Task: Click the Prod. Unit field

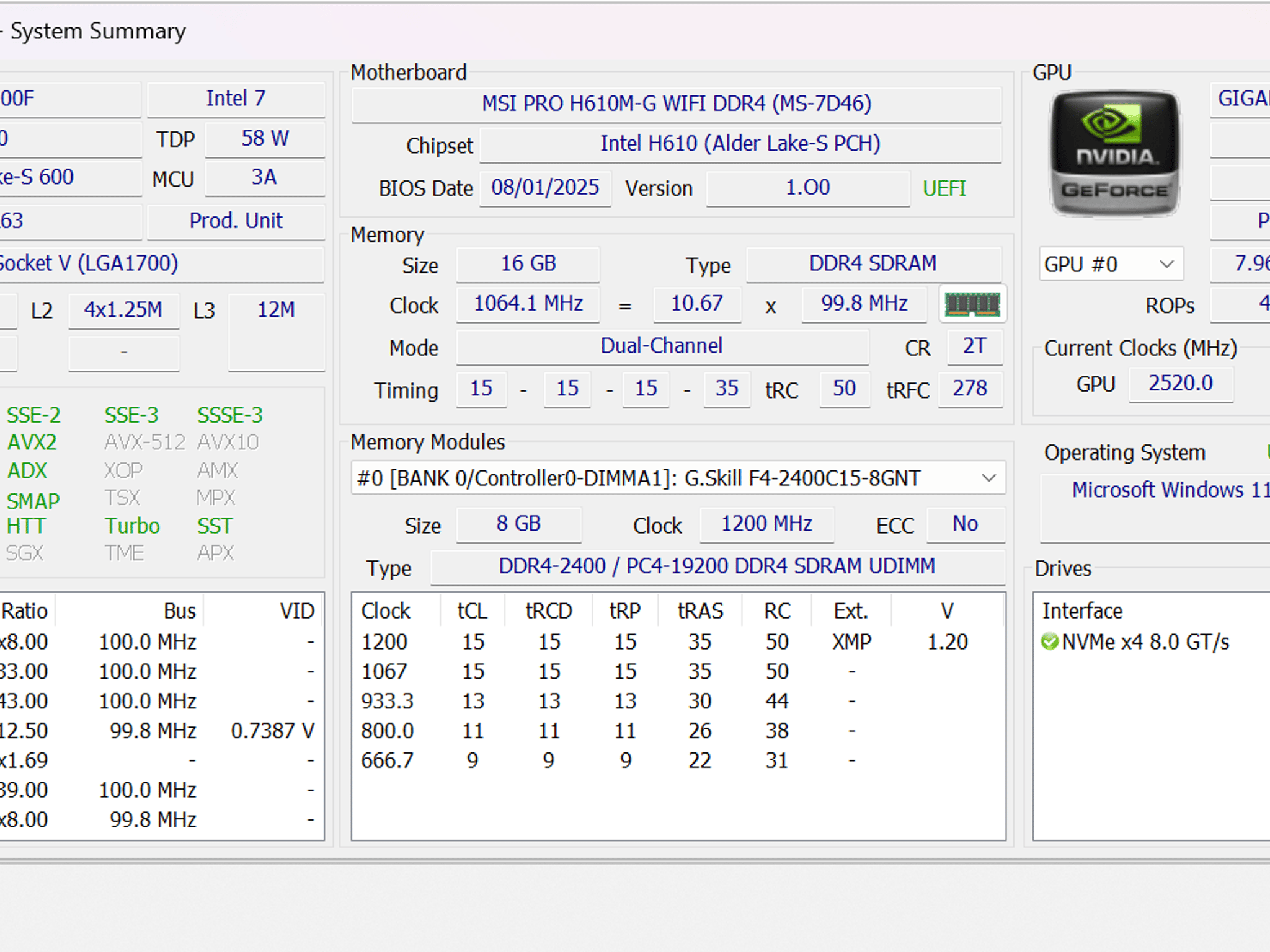Action: pos(236,221)
